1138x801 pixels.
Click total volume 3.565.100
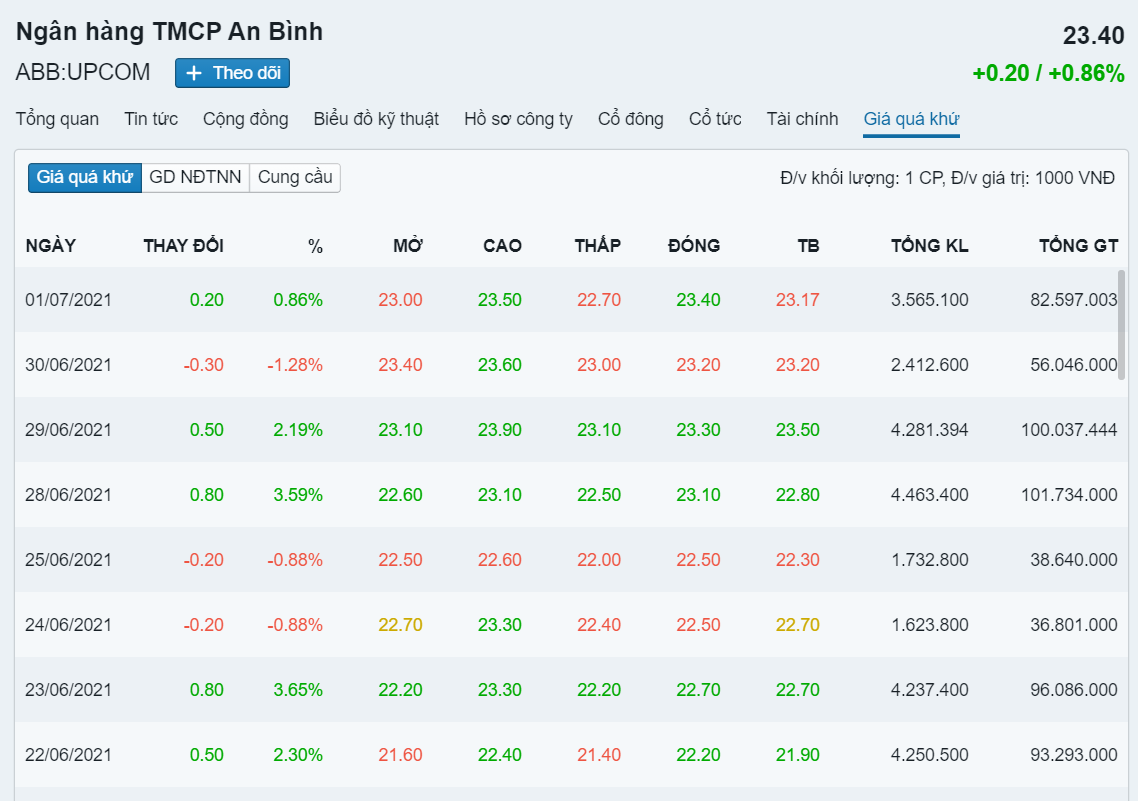click(x=930, y=300)
